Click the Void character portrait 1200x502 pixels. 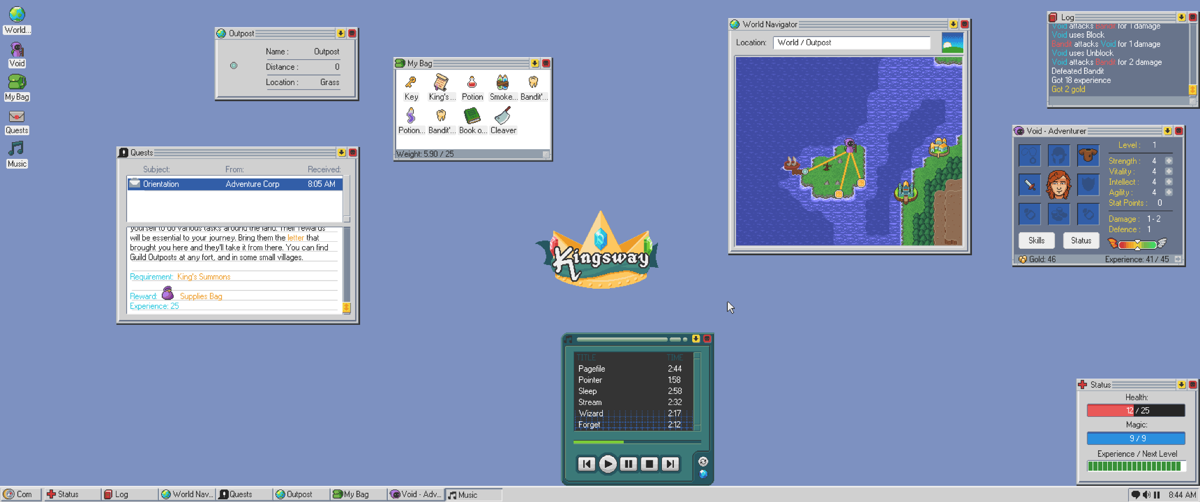tap(1058, 185)
